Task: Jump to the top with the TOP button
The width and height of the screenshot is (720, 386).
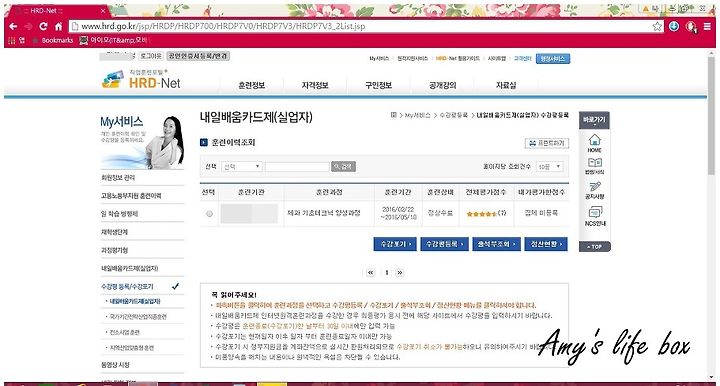Action: click(x=594, y=247)
